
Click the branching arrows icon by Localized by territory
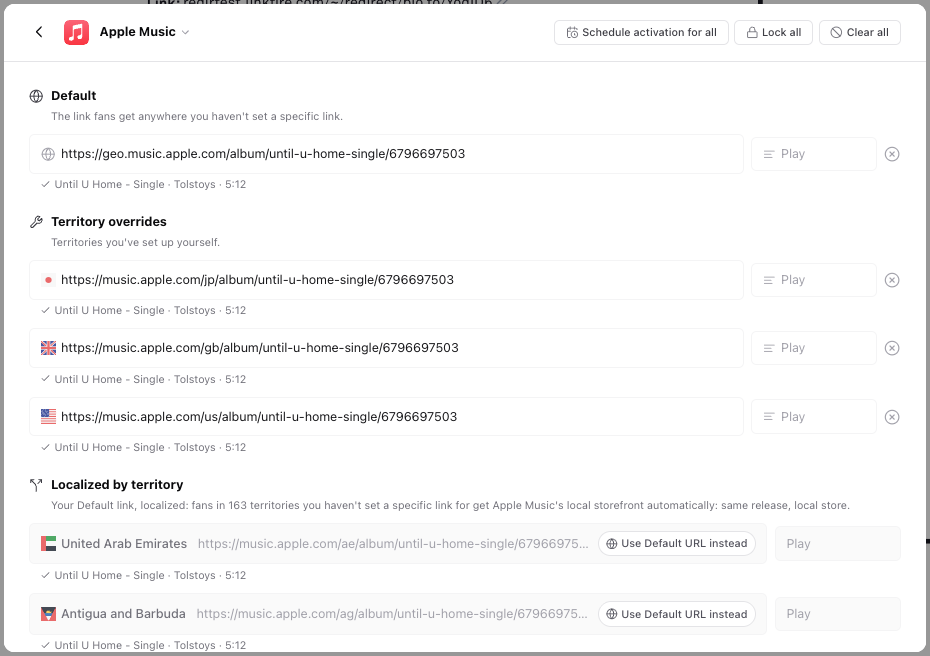tap(36, 485)
